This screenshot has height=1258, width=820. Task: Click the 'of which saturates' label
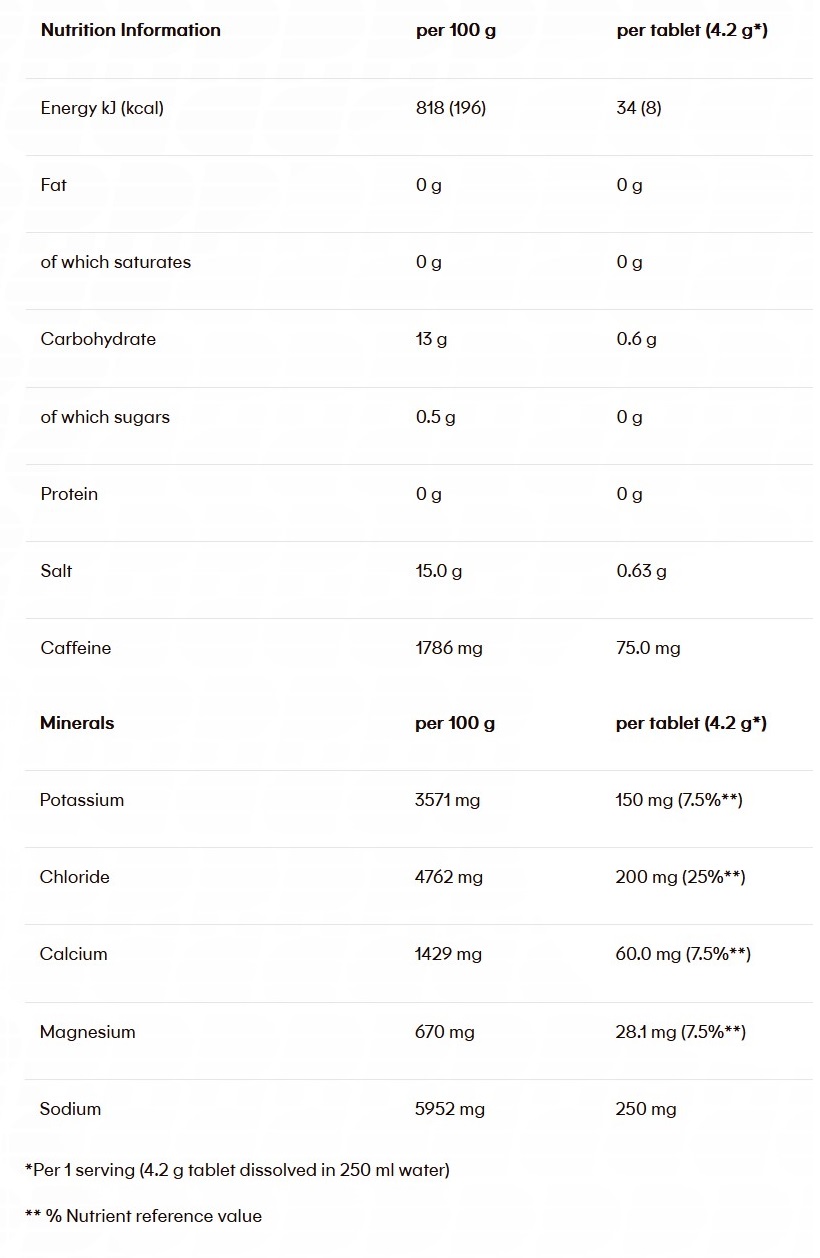click(115, 262)
